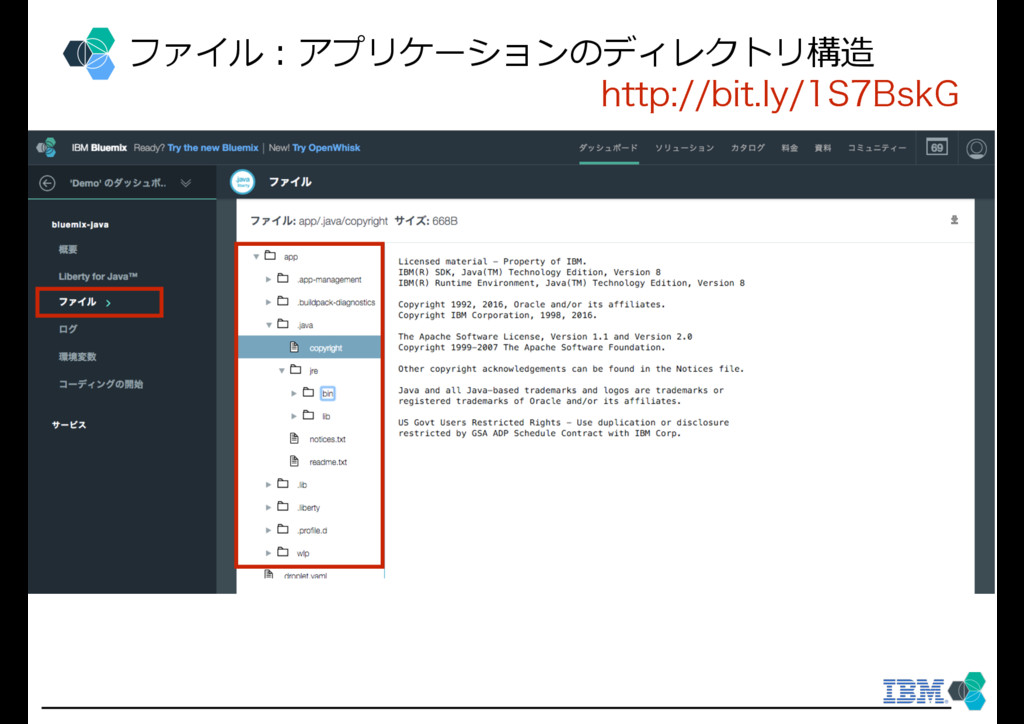Click the .liberty folder icon
The width and height of the screenshot is (1024, 724).
283,507
